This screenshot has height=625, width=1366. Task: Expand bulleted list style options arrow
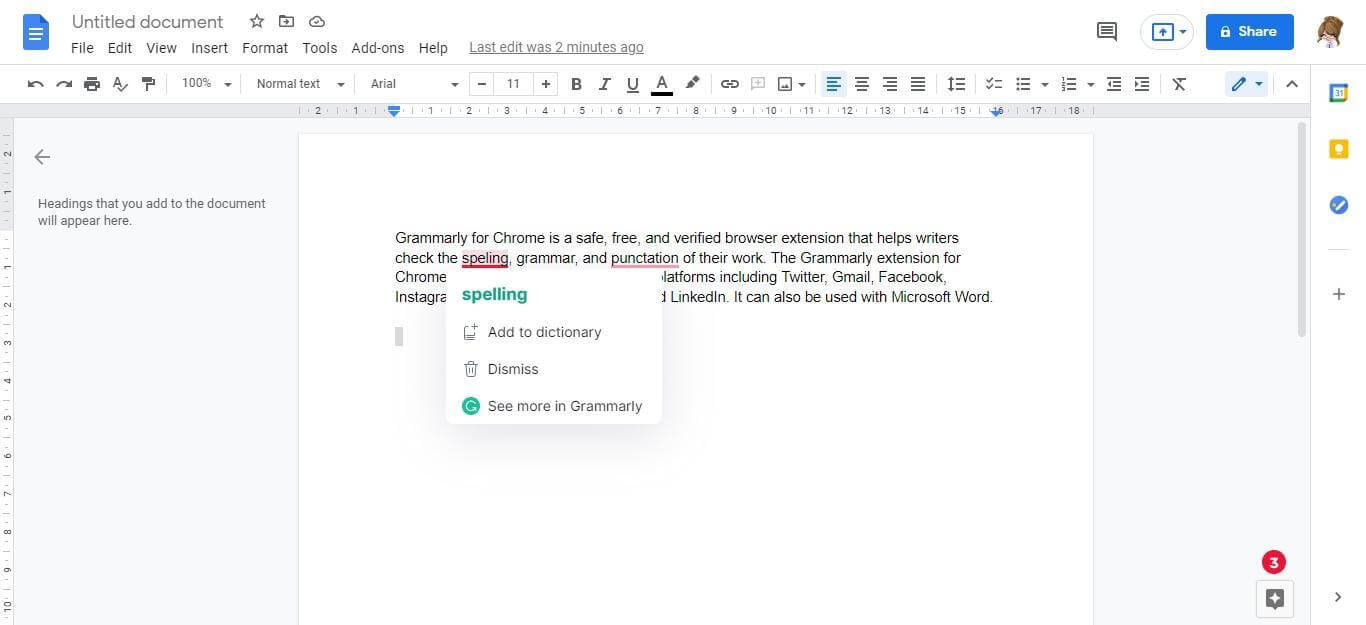1044,84
